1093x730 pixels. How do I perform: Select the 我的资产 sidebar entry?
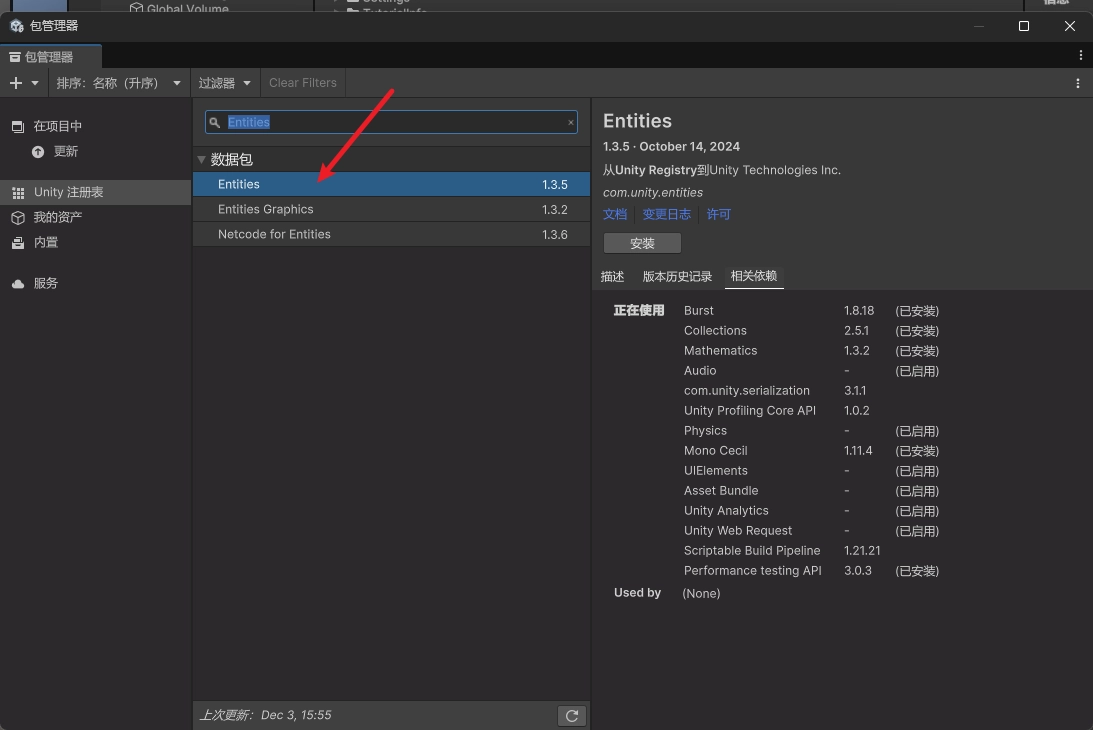click(95, 218)
